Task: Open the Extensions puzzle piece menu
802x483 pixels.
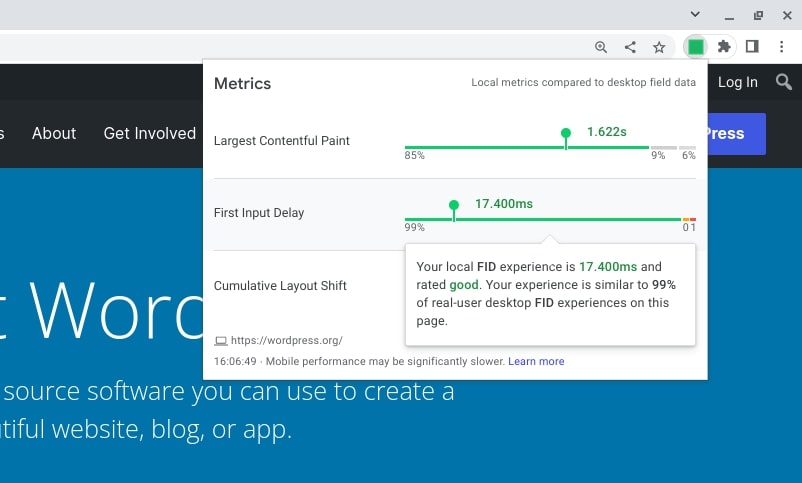Action: [x=724, y=47]
